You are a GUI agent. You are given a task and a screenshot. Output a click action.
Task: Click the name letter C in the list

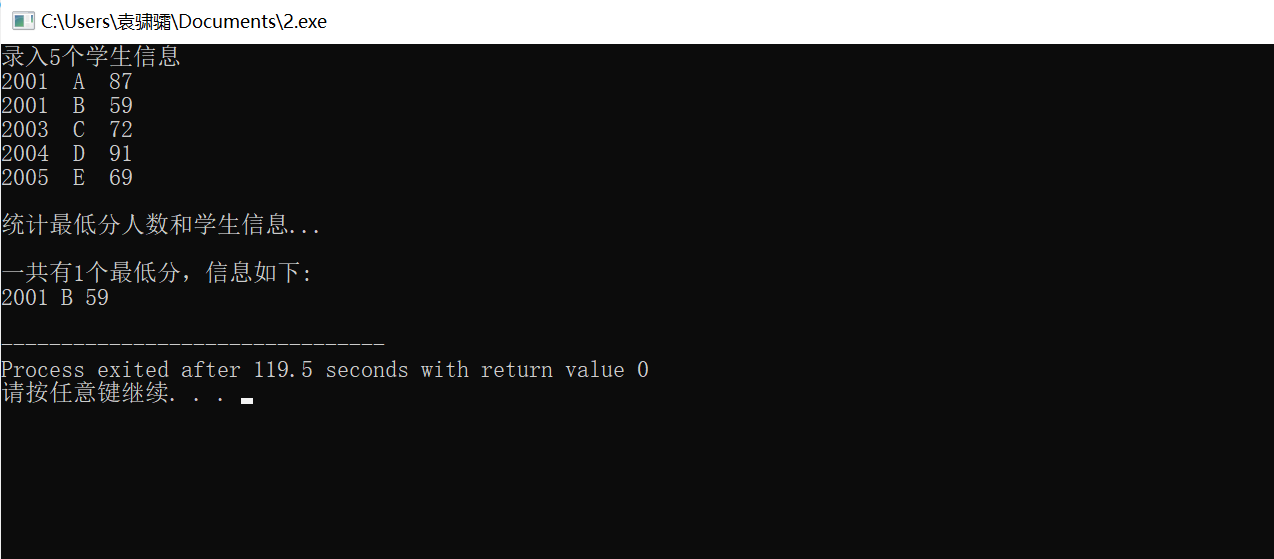pyautogui.click(x=79, y=130)
